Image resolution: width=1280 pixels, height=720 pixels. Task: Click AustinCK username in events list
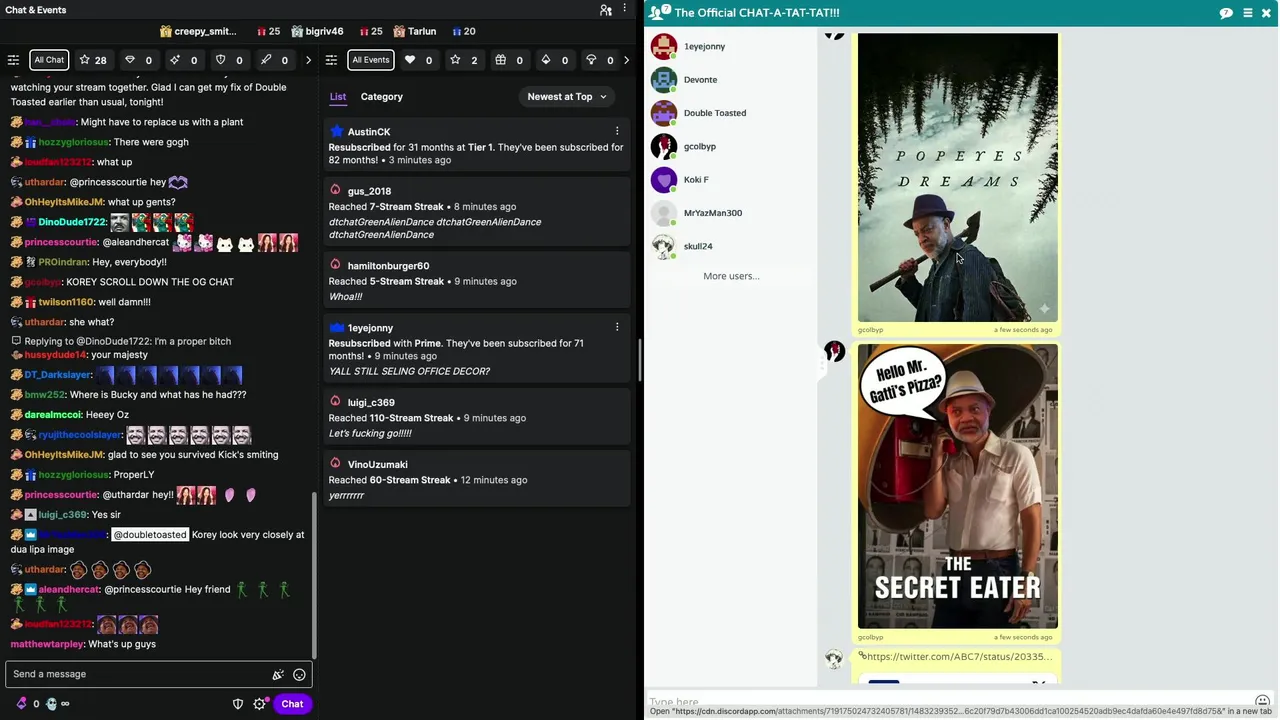368,132
